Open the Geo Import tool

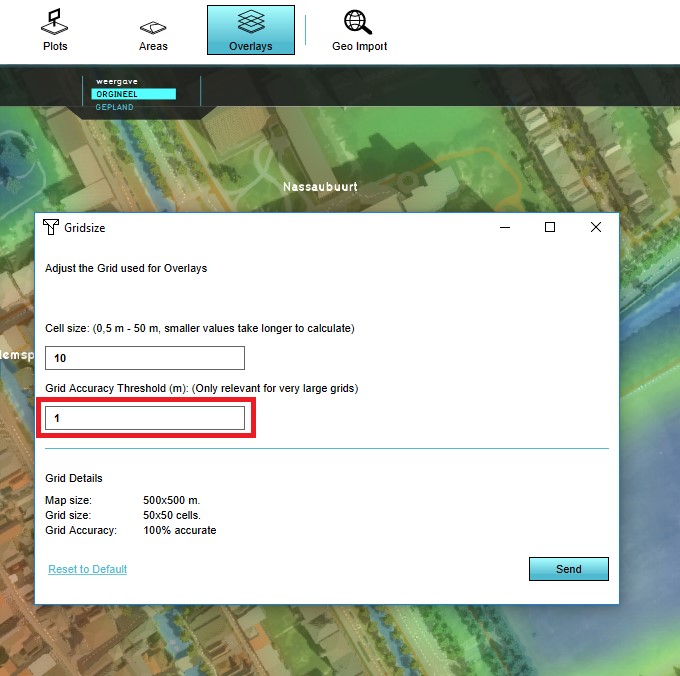359,29
